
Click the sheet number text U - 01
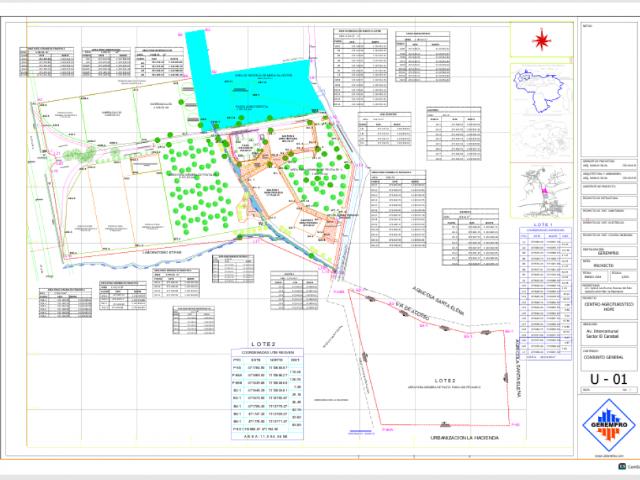pos(608,379)
